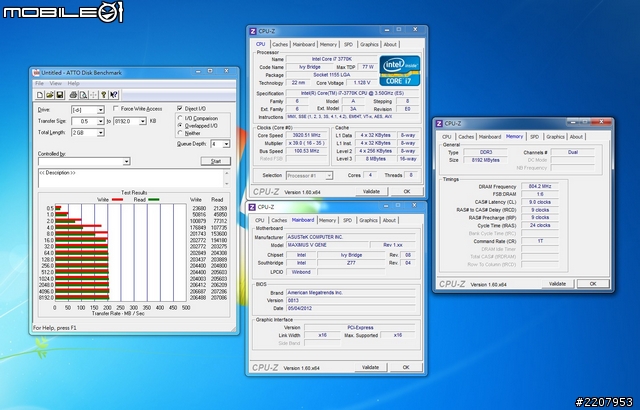The width and height of the screenshot is (640, 410).
Task: Switch to Memory tab in CPU-Z CPU window
Action: pos(328,44)
